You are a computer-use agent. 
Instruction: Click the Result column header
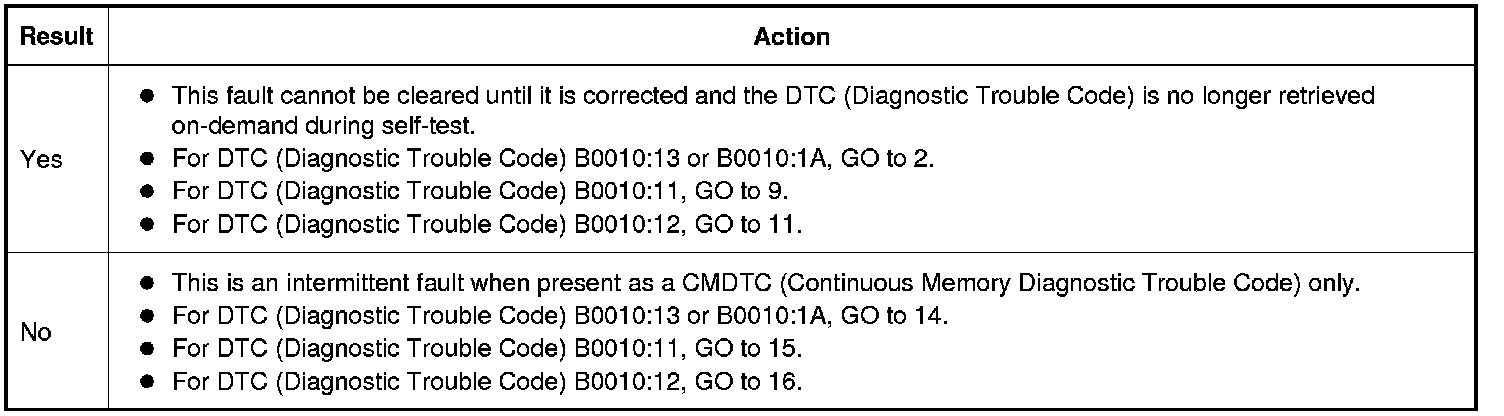[57, 37]
